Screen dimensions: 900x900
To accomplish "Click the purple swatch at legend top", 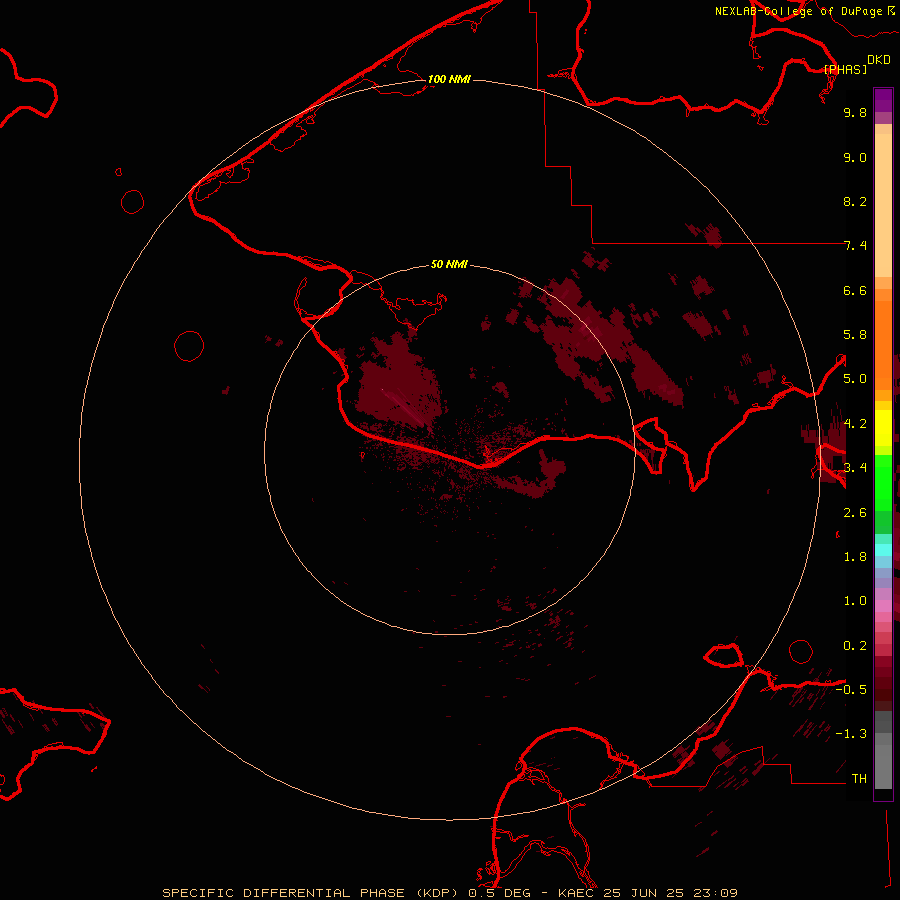I will pos(883,101).
